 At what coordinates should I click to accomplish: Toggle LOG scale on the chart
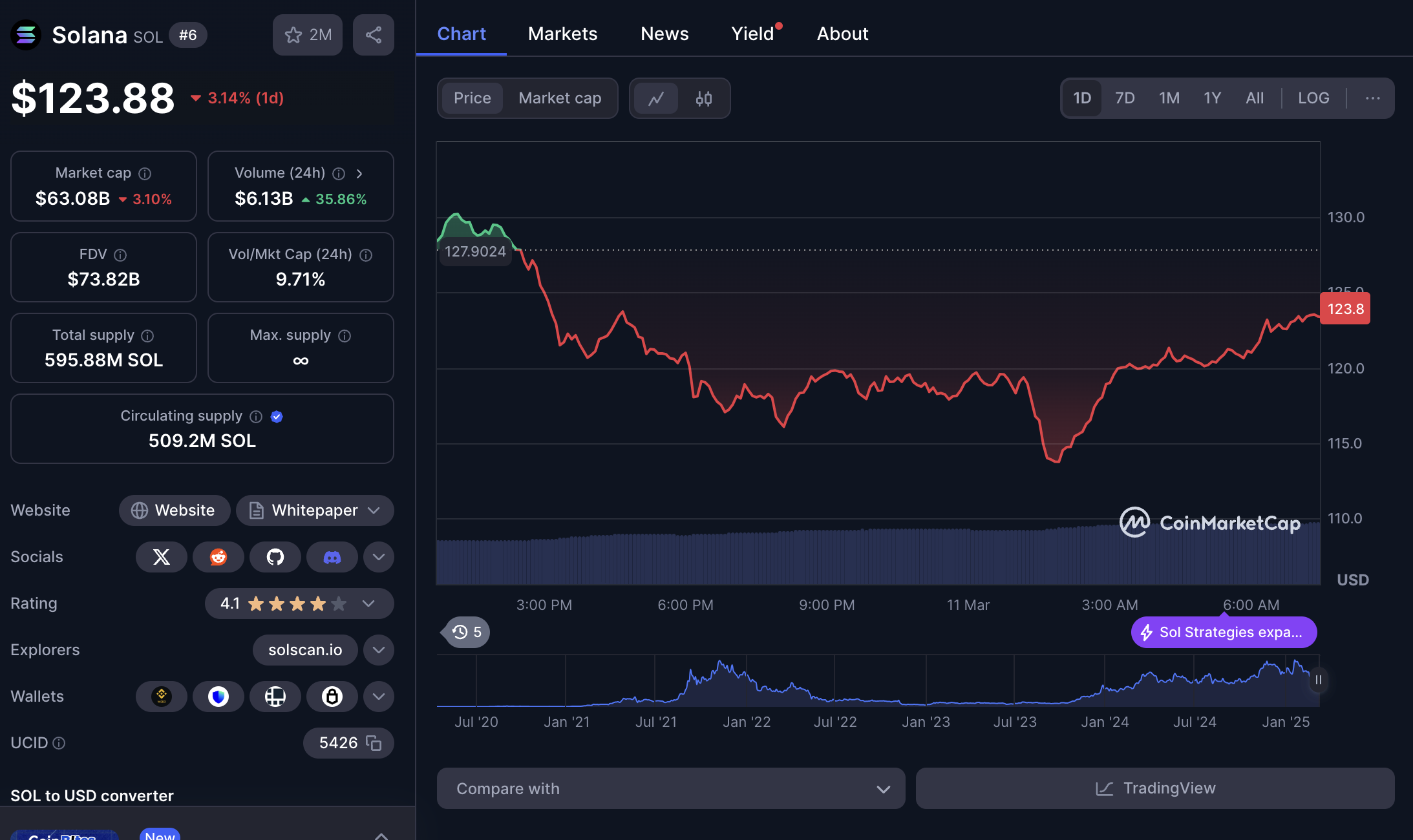pos(1313,98)
